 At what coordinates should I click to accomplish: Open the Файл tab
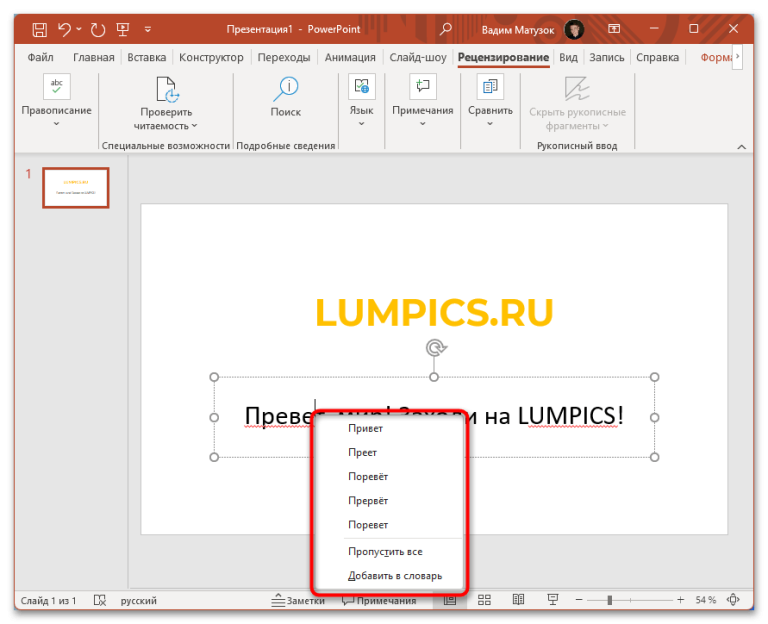coord(40,57)
